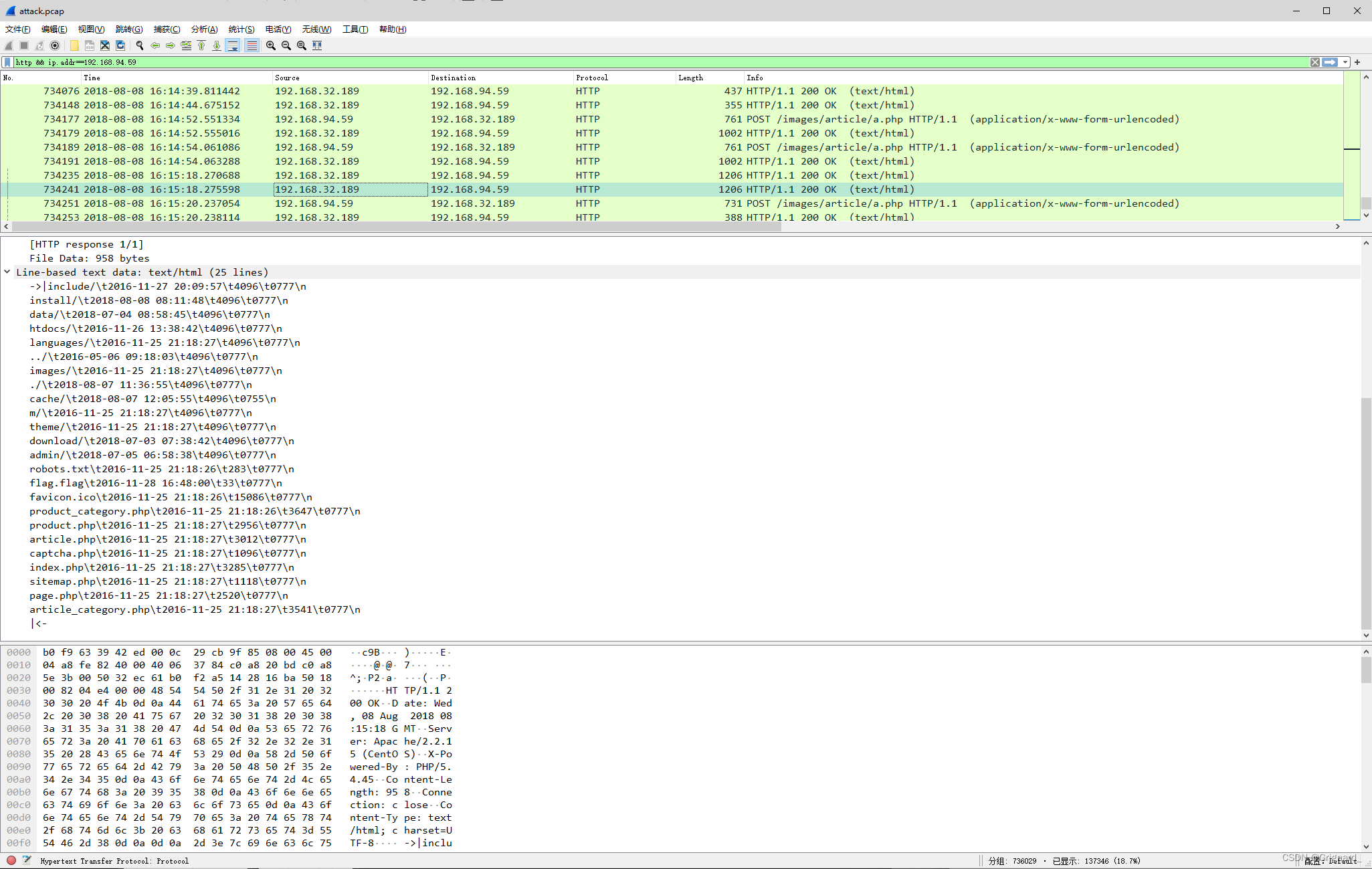Save the capture file
Image resolution: width=1372 pixels, height=869 pixels.
(x=90, y=45)
